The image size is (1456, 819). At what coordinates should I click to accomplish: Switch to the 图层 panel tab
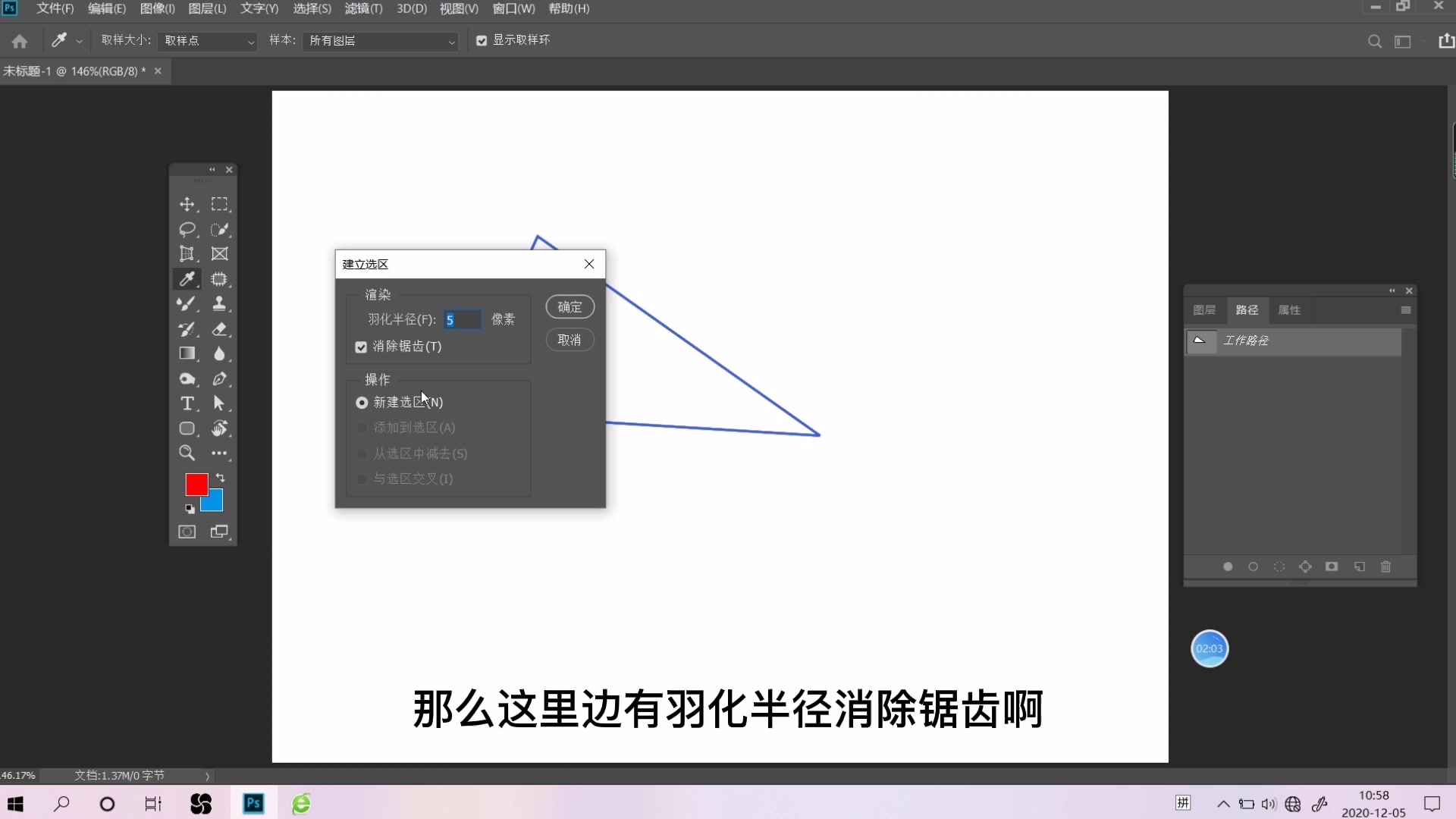(x=1204, y=310)
